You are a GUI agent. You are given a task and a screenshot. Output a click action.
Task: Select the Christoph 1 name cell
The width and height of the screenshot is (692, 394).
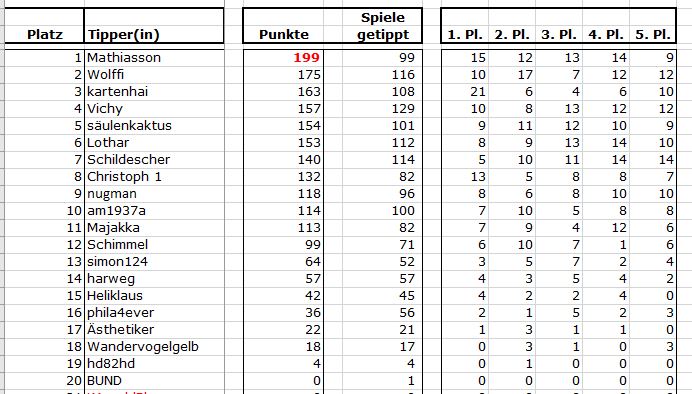pyautogui.click(x=154, y=176)
